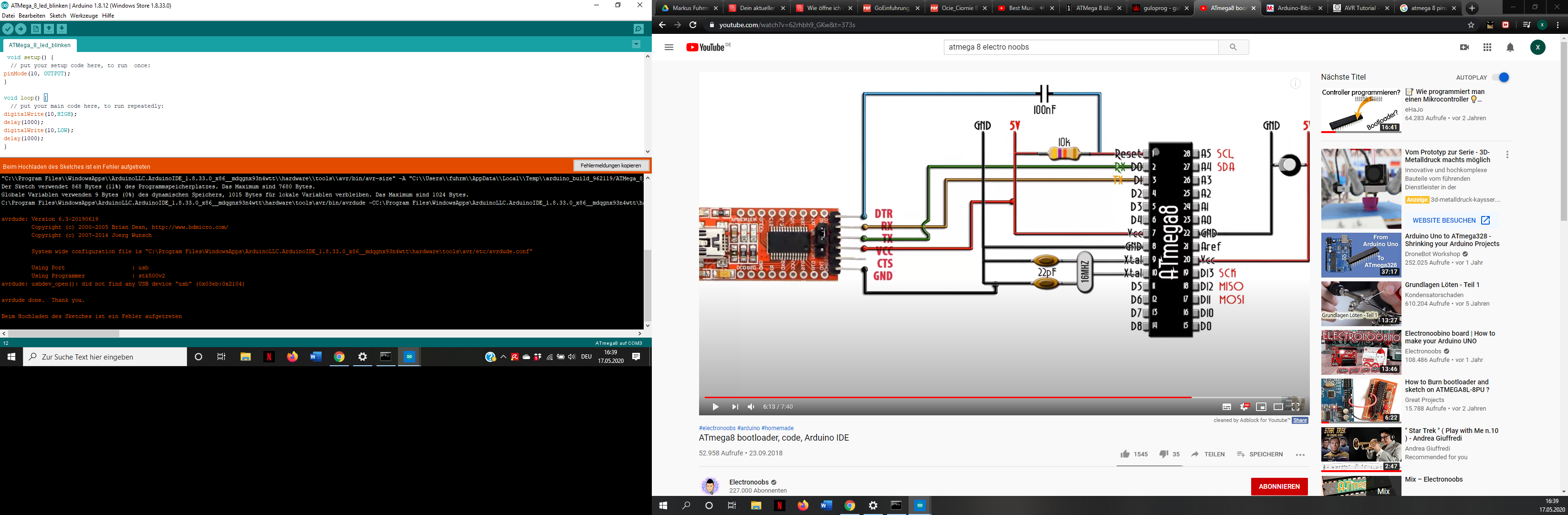
Task: Click the Arduino Upload arrow button
Action: coord(21,29)
